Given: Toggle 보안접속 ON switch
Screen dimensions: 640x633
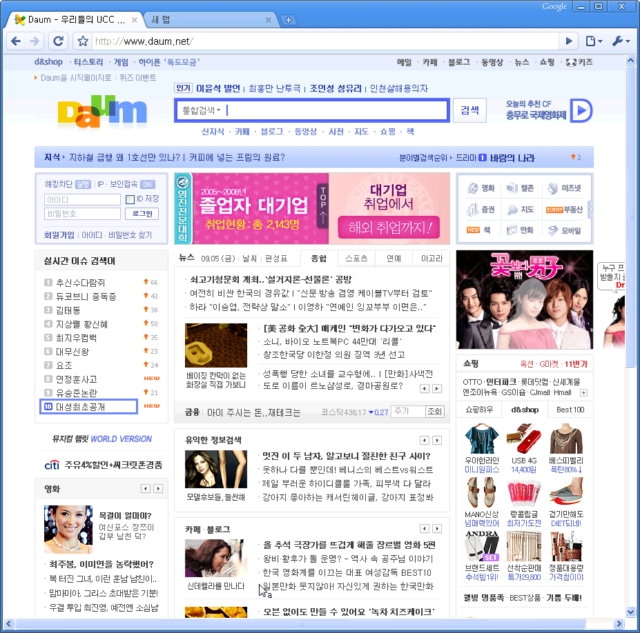Looking at the screenshot, I should point(147,184).
